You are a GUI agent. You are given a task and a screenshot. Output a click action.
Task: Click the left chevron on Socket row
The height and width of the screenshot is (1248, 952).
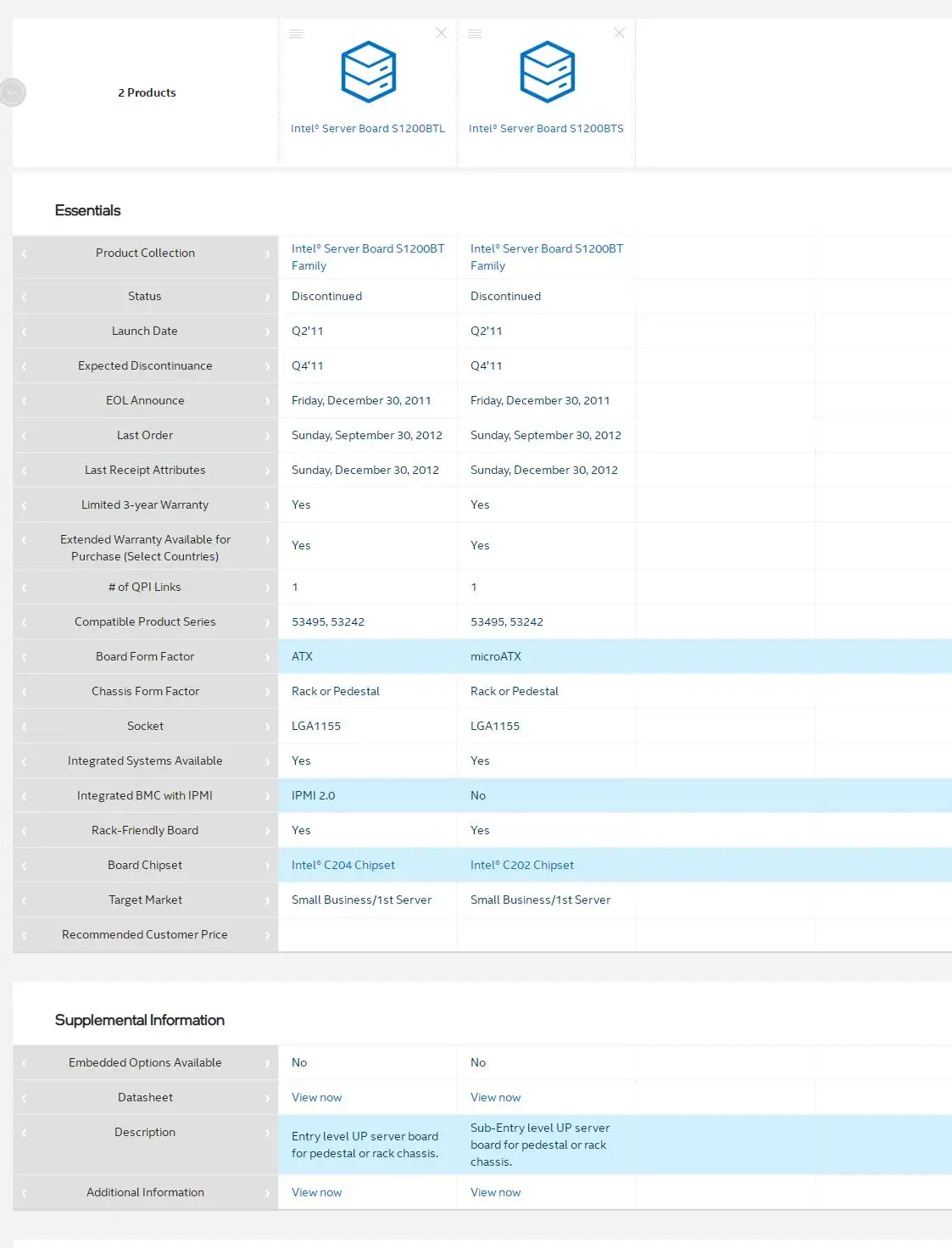click(x=24, y=727)
